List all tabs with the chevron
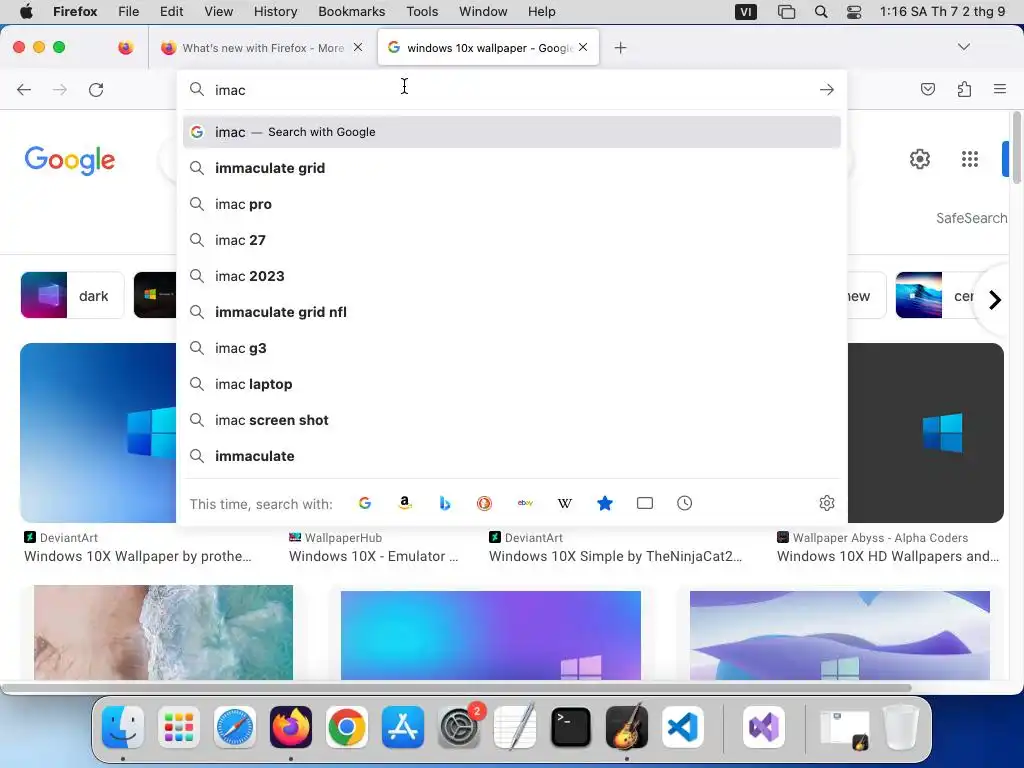 [963, 47]
